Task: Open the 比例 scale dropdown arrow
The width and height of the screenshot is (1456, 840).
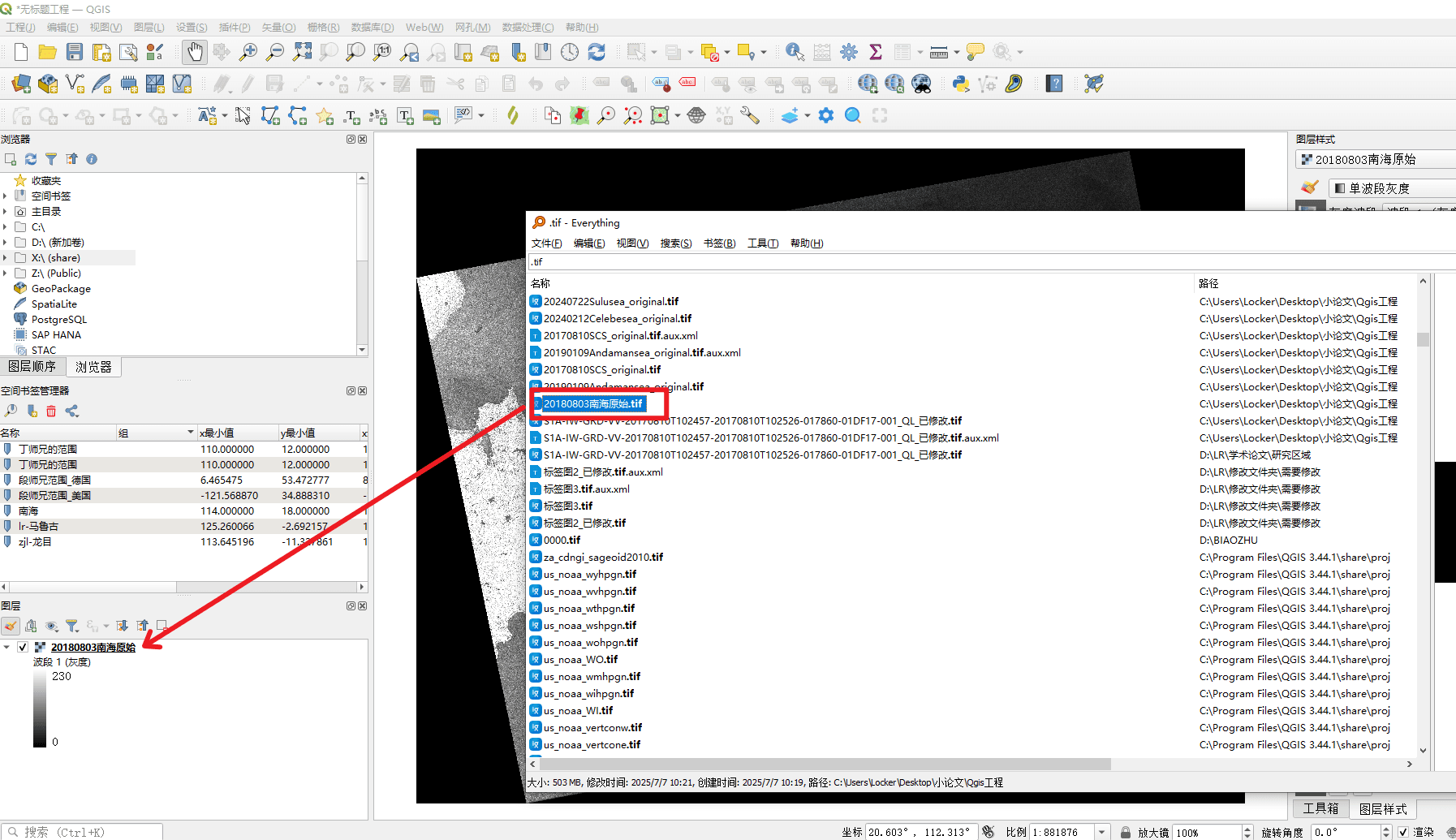Action: point(1101,832)
